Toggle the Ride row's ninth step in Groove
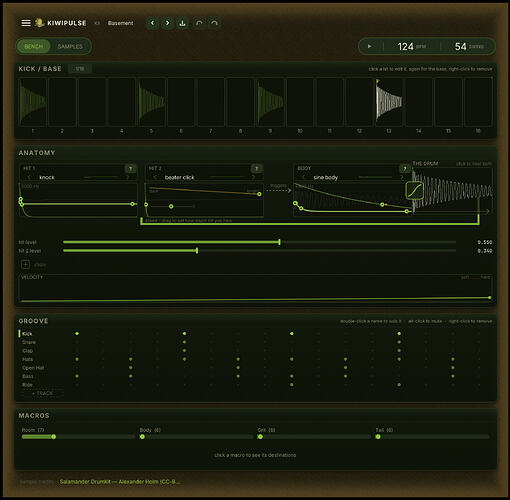Screen dimensions: 510x500 (x=292, y=385)
